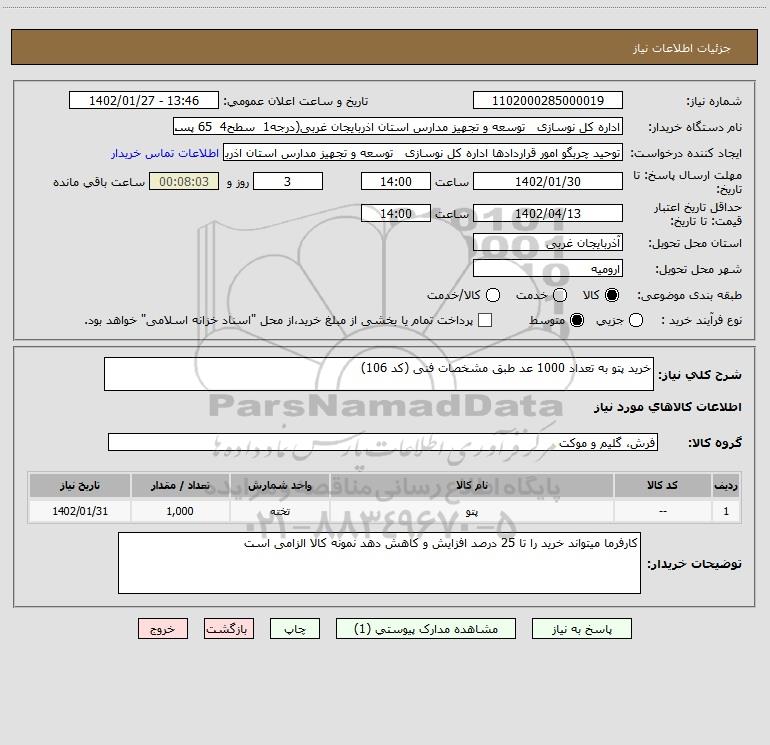Click the کد کالا column header

[x=662, y=486]
